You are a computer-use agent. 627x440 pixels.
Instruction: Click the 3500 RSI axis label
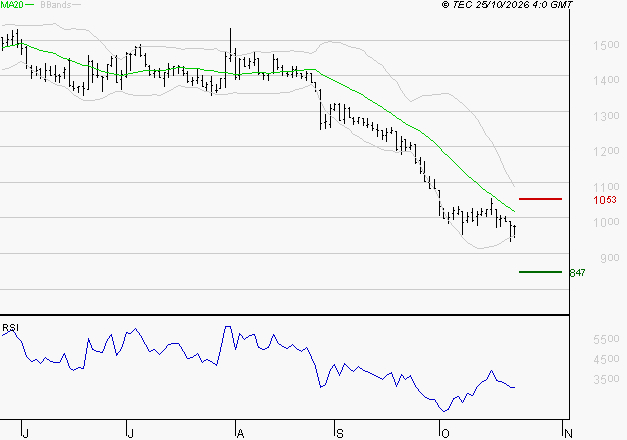click(x=607, y=379)
